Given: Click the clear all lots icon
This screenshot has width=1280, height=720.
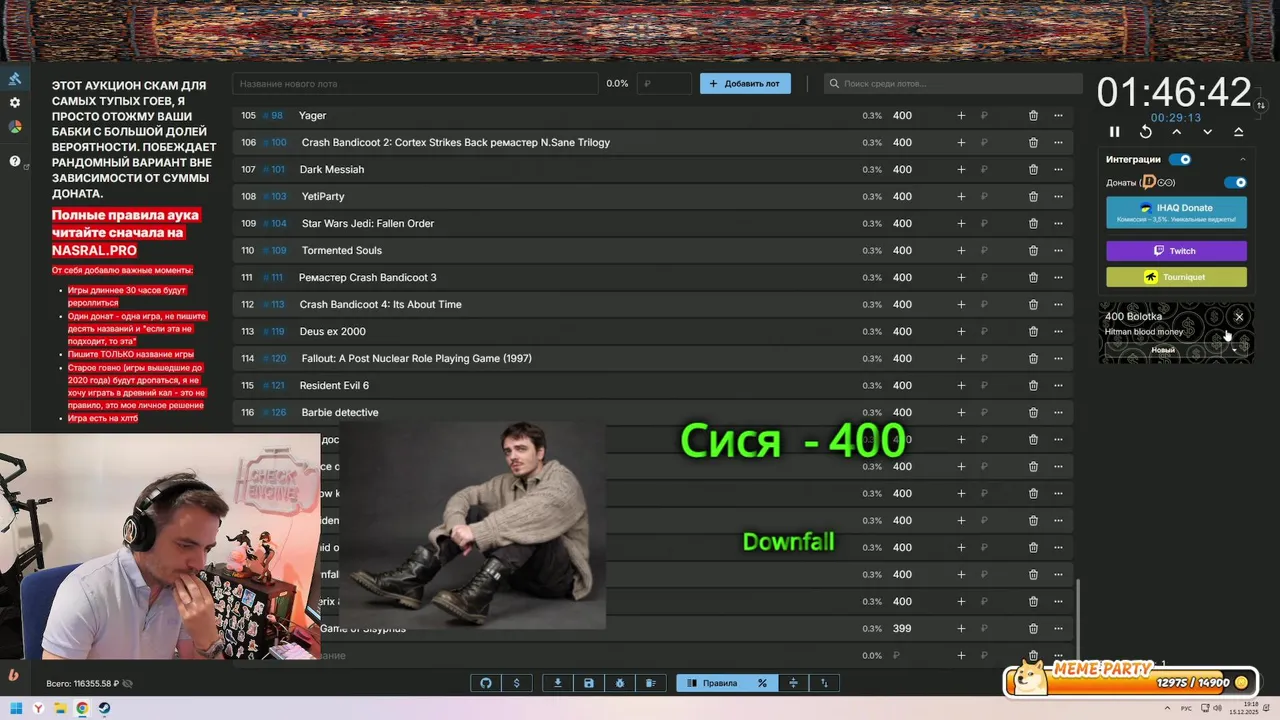Looking at the screenshot, I should tap(651, 683).
